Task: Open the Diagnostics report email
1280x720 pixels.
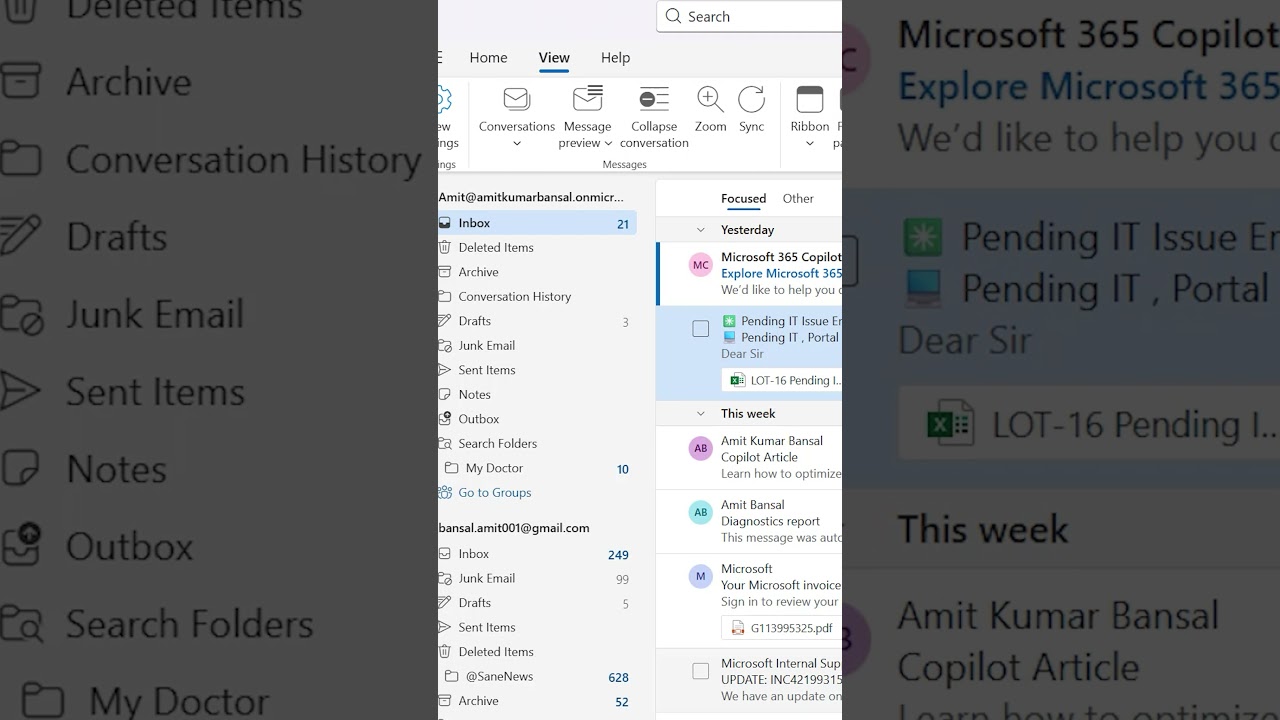Action: pos(750,521)
